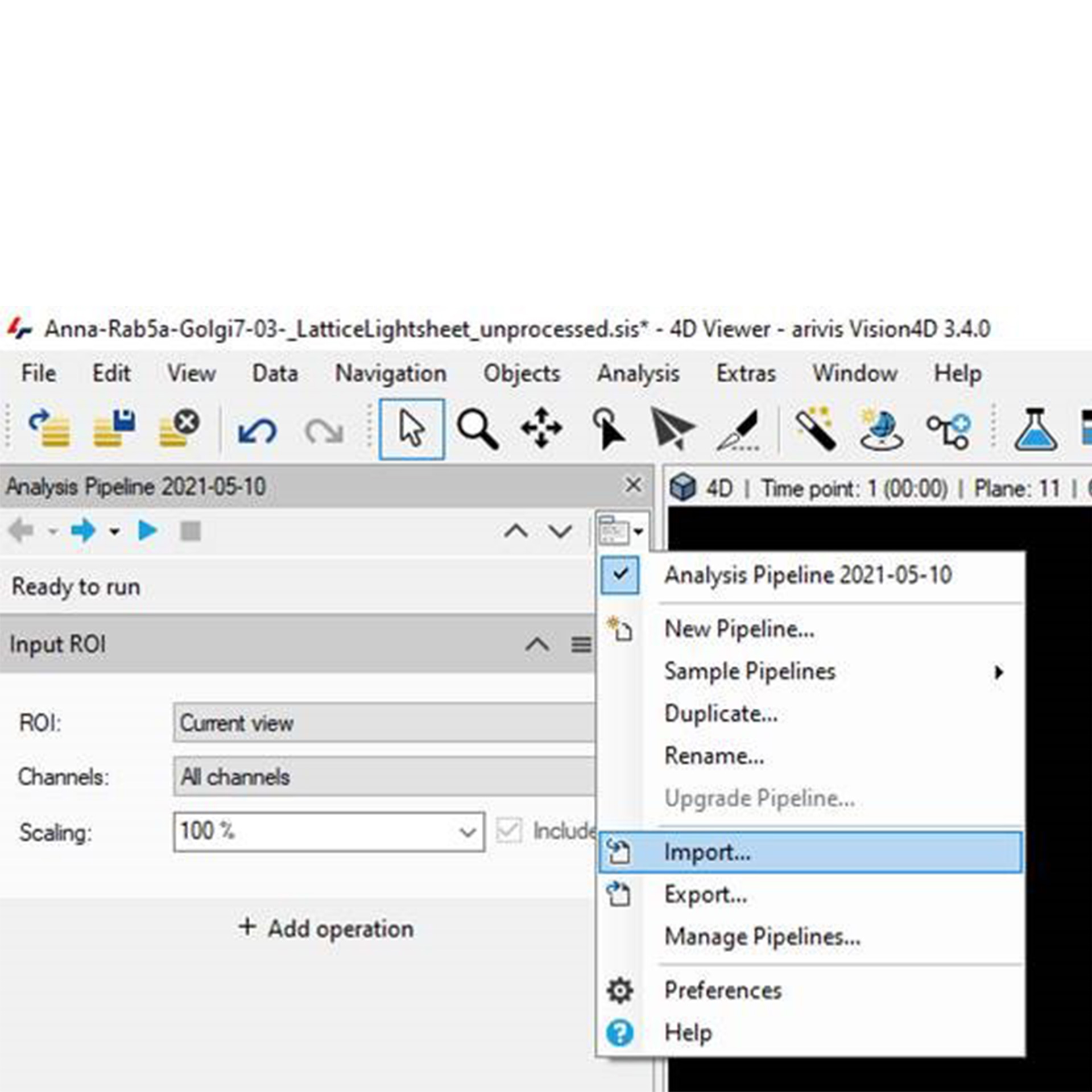Open the Window menu
Viewport: 1092px width, 1092px height.
pos(855,374)
